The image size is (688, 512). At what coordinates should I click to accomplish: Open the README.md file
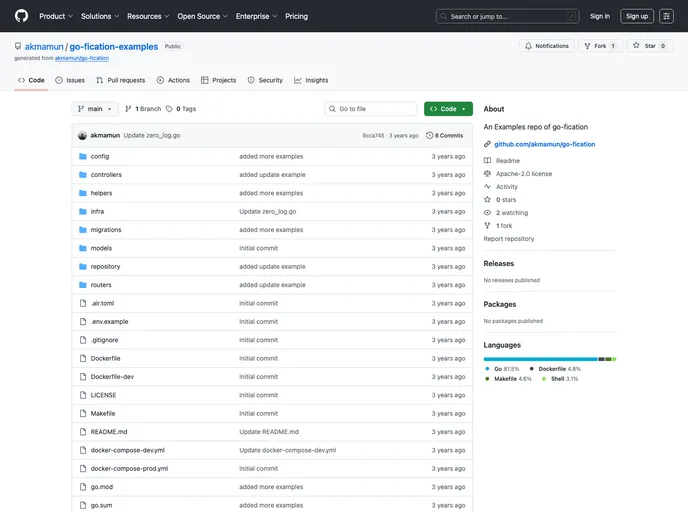click(109, 432)
